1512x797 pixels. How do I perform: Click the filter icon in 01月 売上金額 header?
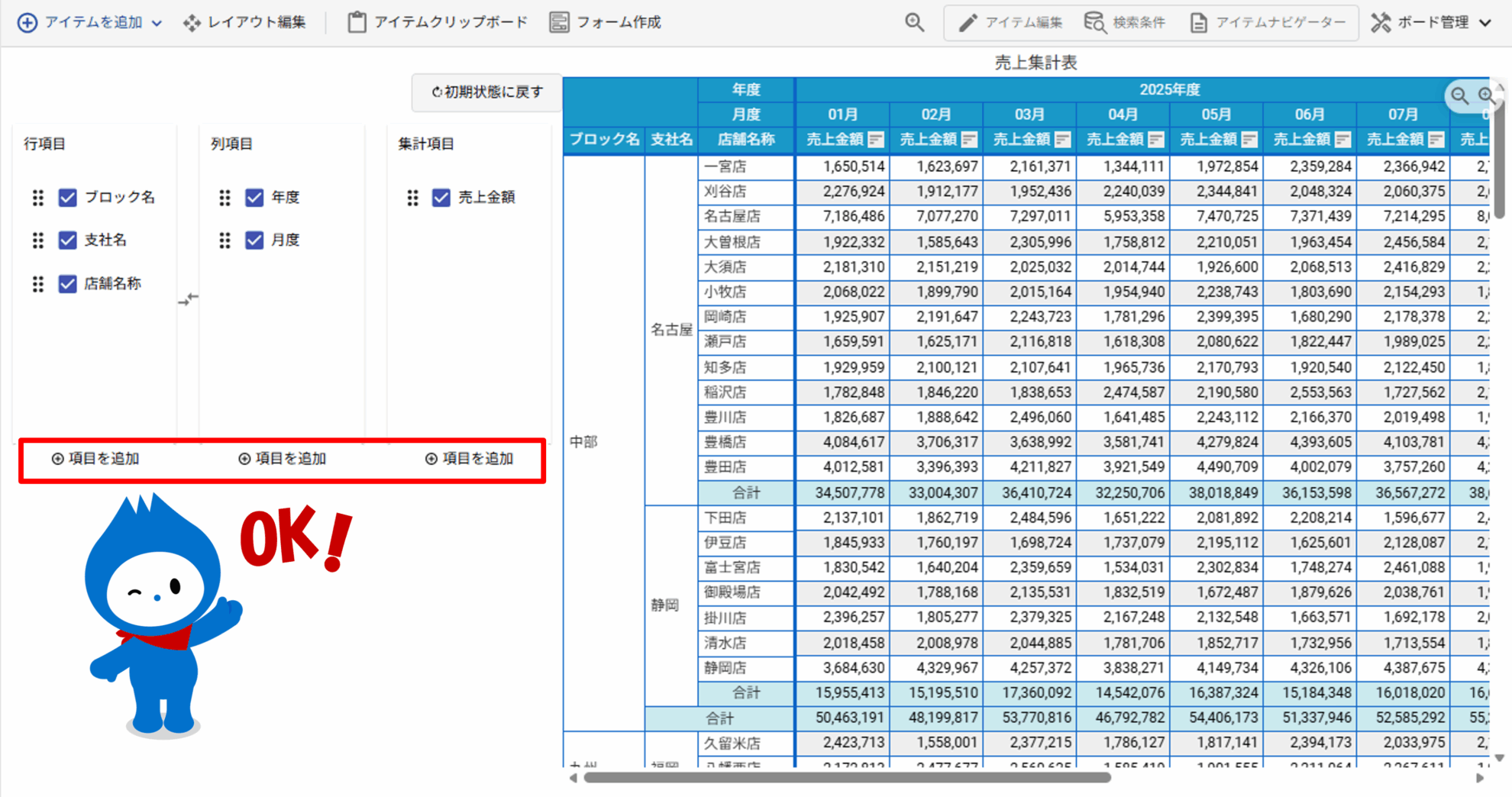(876, 140)
